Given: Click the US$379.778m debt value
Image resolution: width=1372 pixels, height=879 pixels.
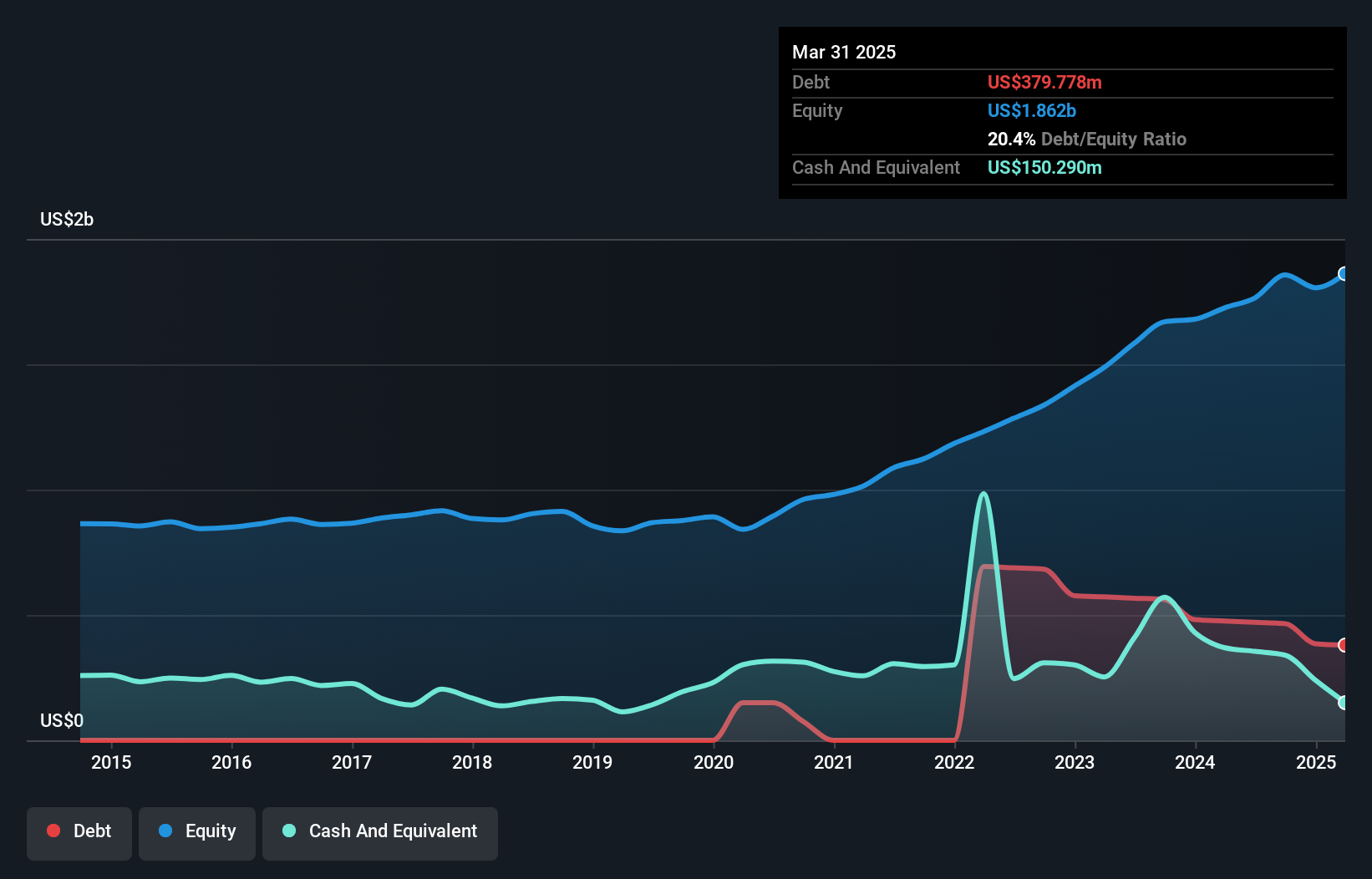Looking at the screenshot, I should [x=1044, y=82].
